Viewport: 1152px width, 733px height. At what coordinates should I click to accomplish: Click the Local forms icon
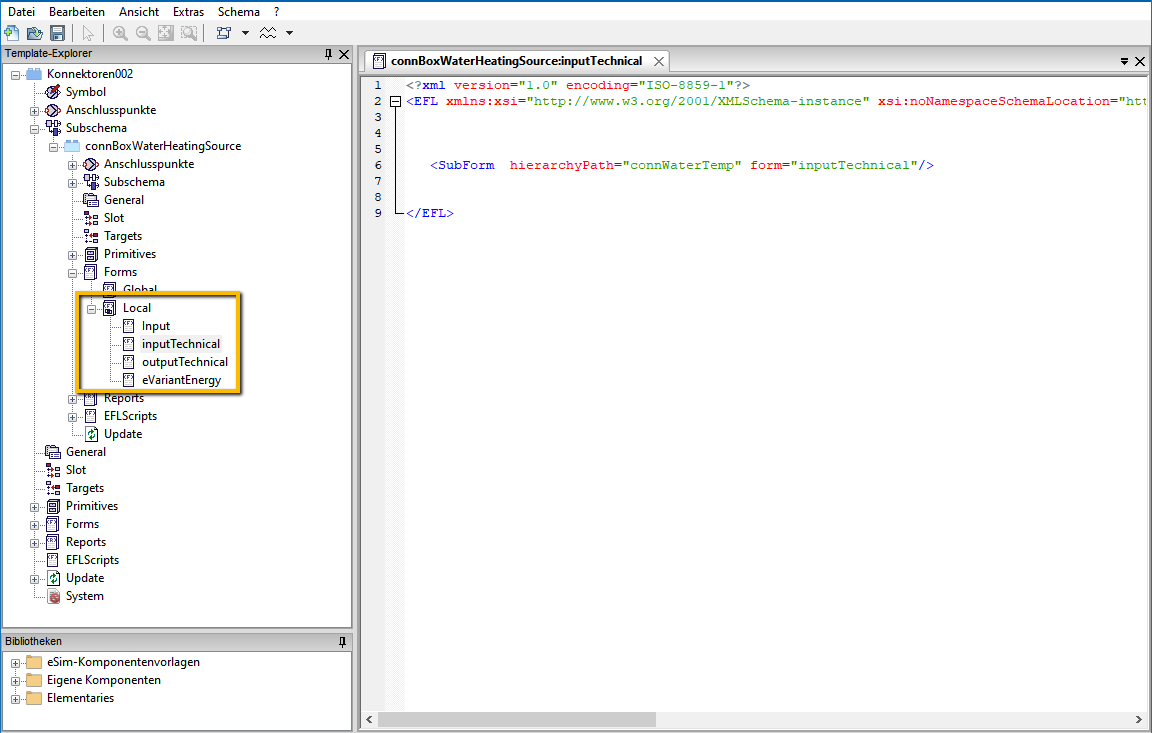[109, 308]
